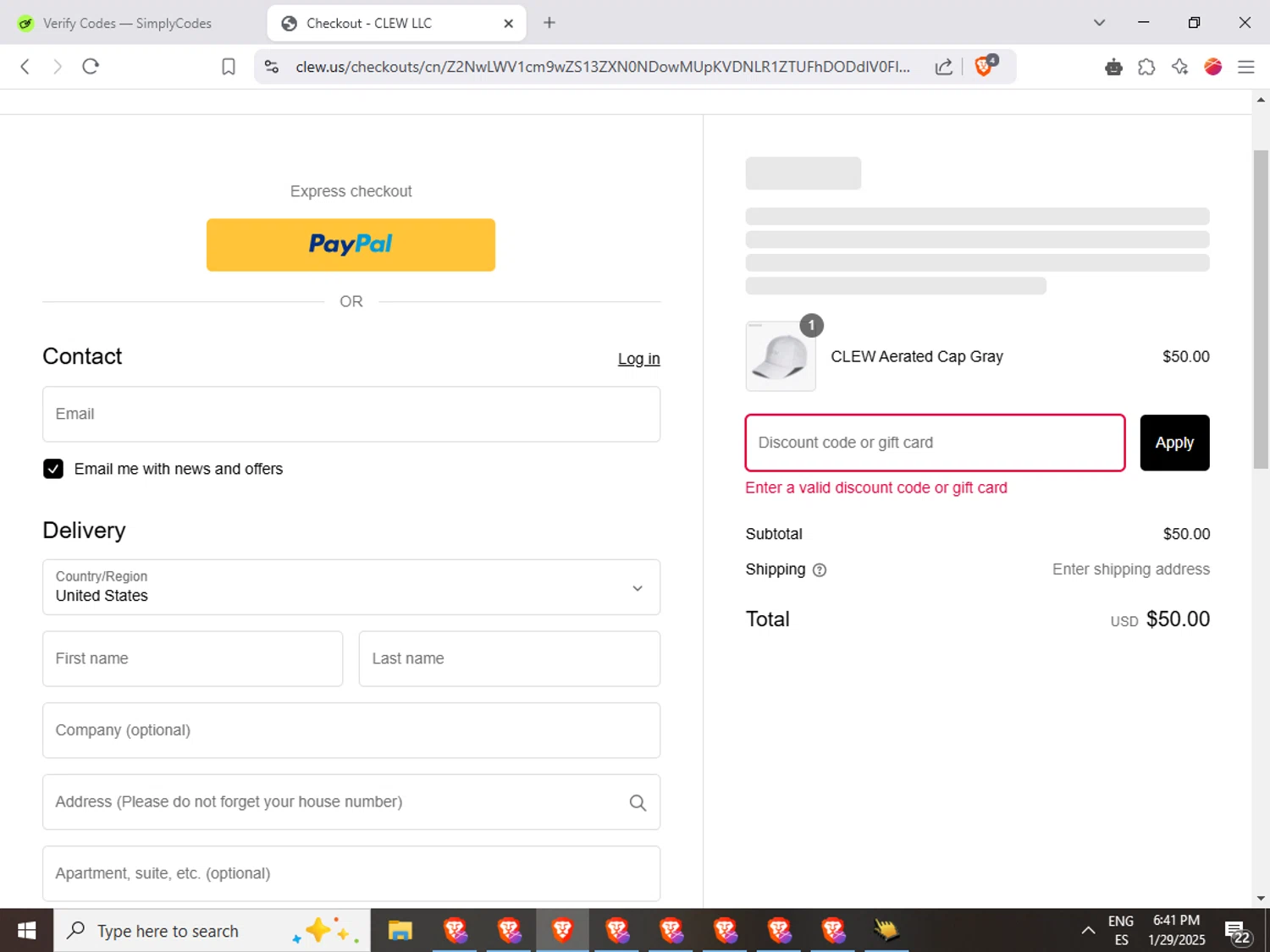Open a new tab with the plus icon
This screenshot has width=1270, height=952.
[549, 23]
